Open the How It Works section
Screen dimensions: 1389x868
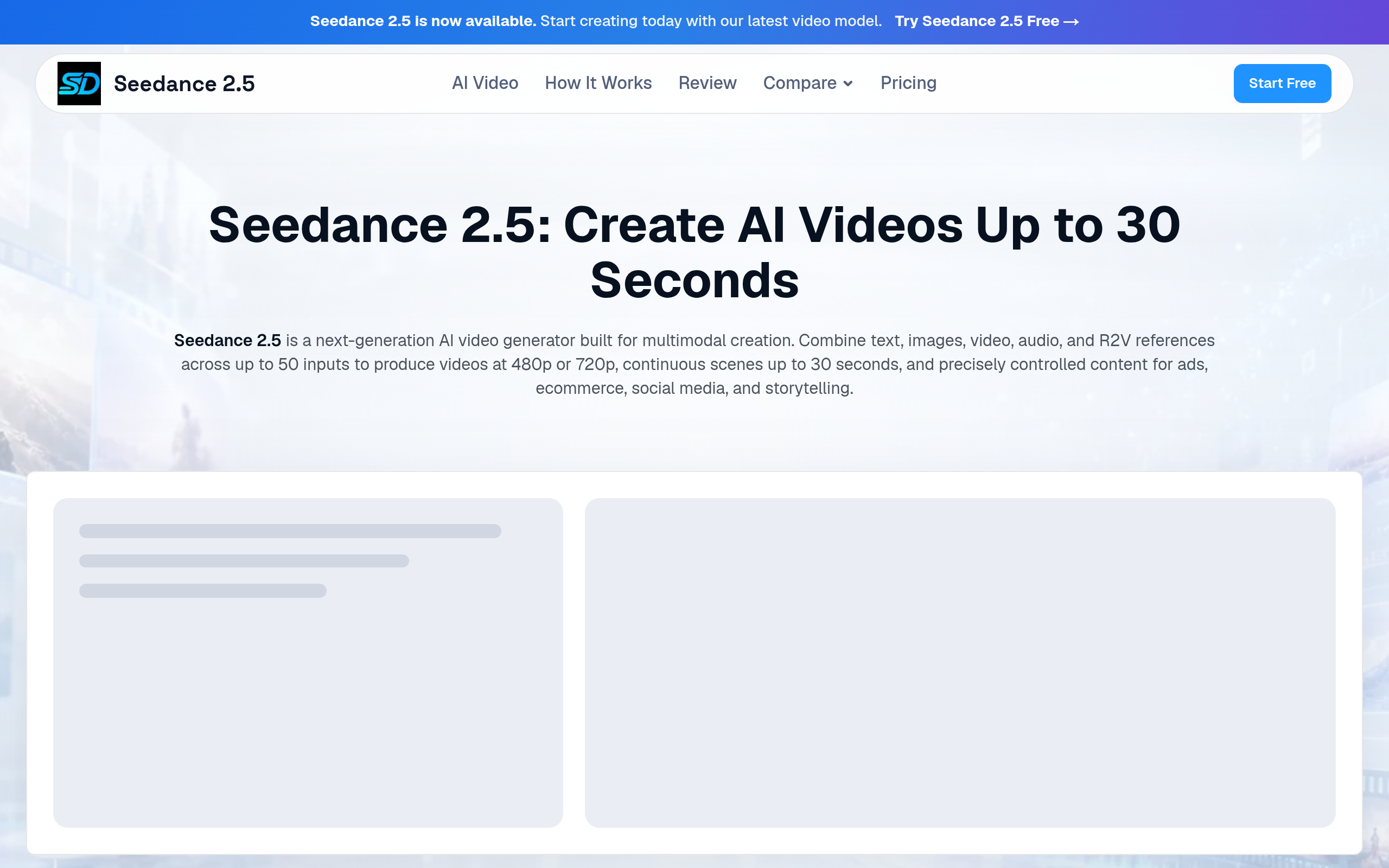click(x=598, y=83)
